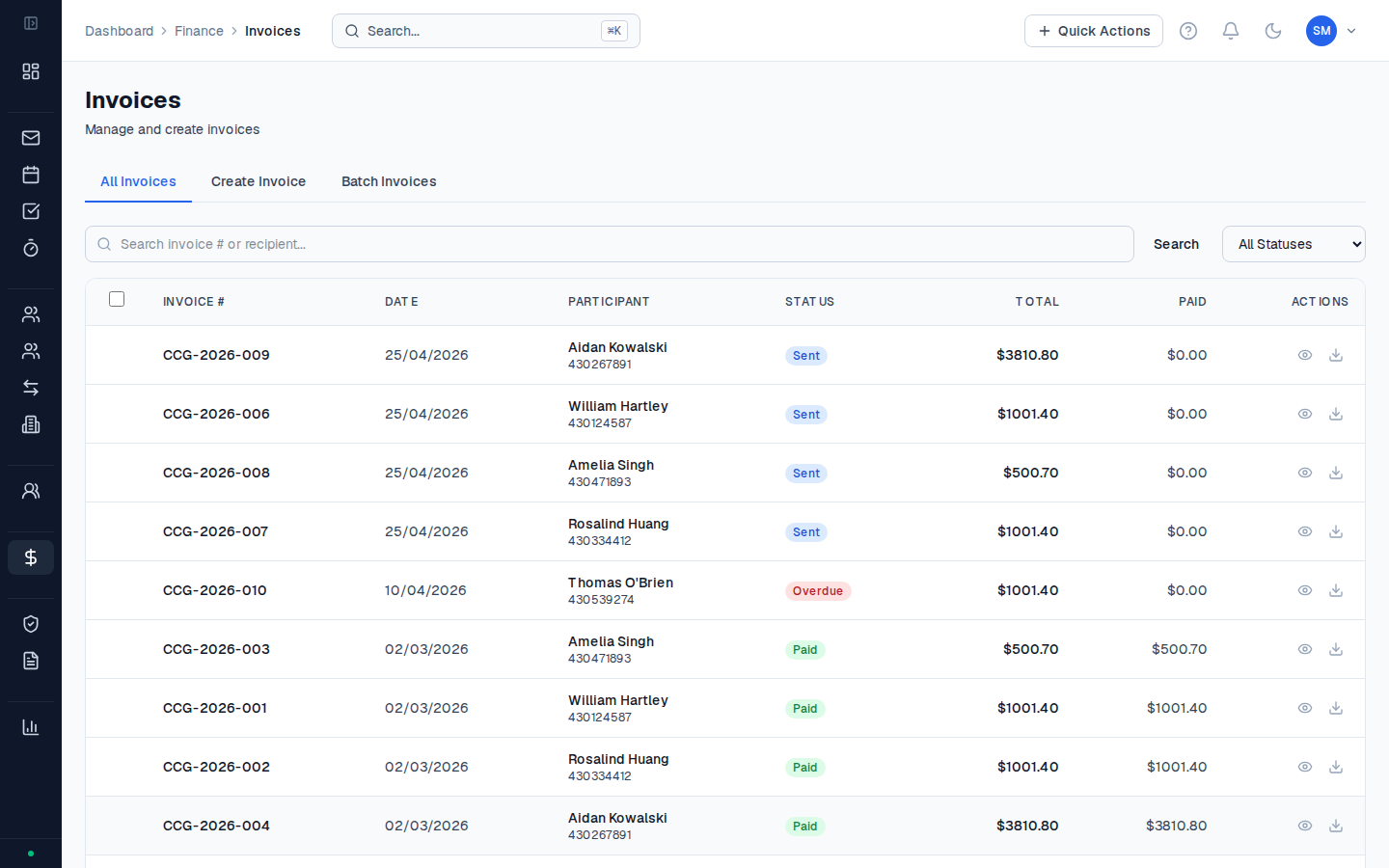This screenshot has width=1389, height=868.
Task: Open the mail icon in sidebar
Action: (x=31, y=138)
